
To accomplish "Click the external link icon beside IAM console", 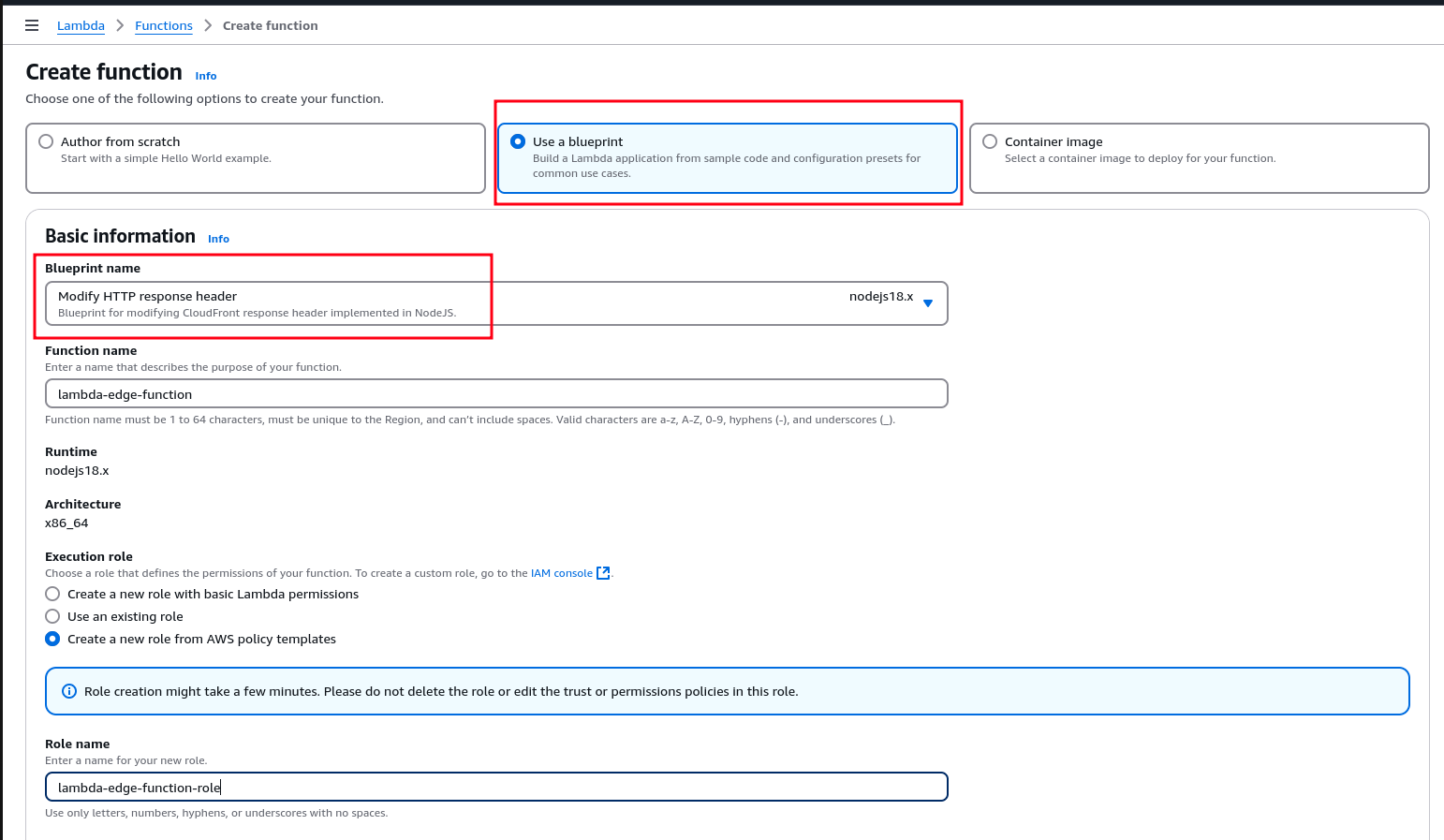I will click(603, 573).
